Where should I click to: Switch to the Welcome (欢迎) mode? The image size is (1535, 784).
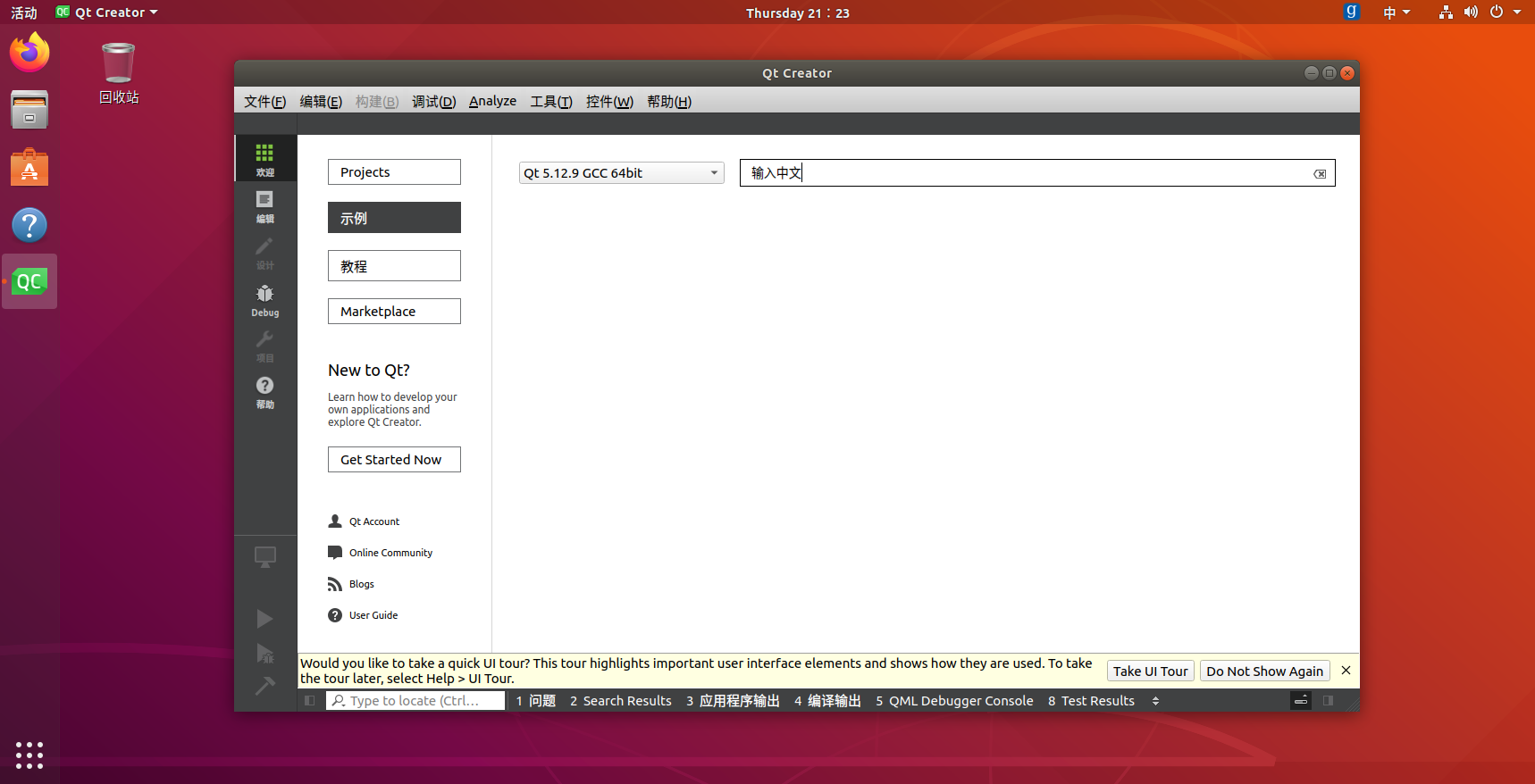tap(265, 159)
